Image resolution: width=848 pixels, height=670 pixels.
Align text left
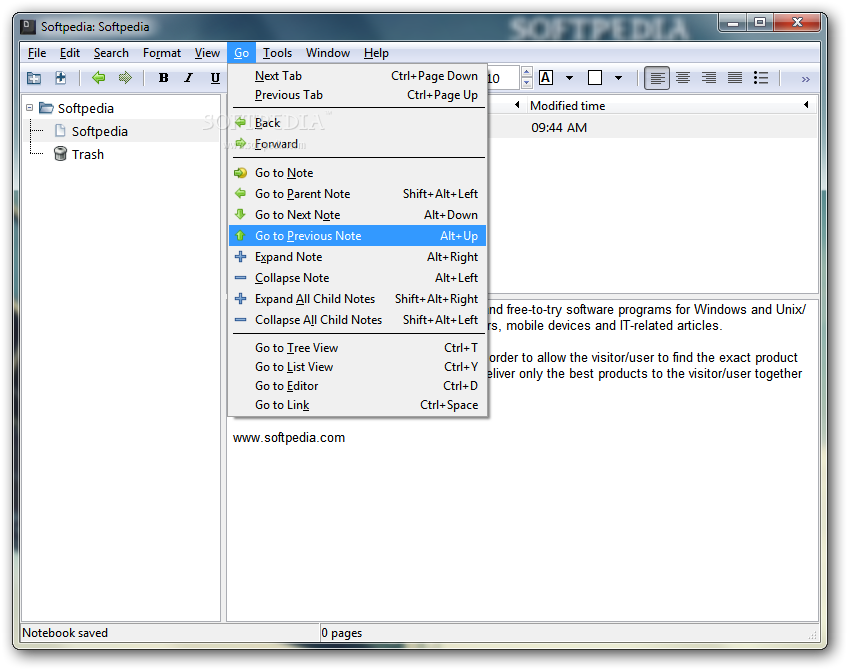pyautogui.click(x=657, y=78)
